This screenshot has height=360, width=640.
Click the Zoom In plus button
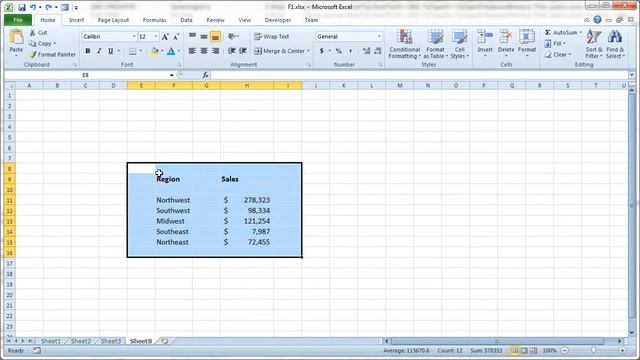(622, 351)
